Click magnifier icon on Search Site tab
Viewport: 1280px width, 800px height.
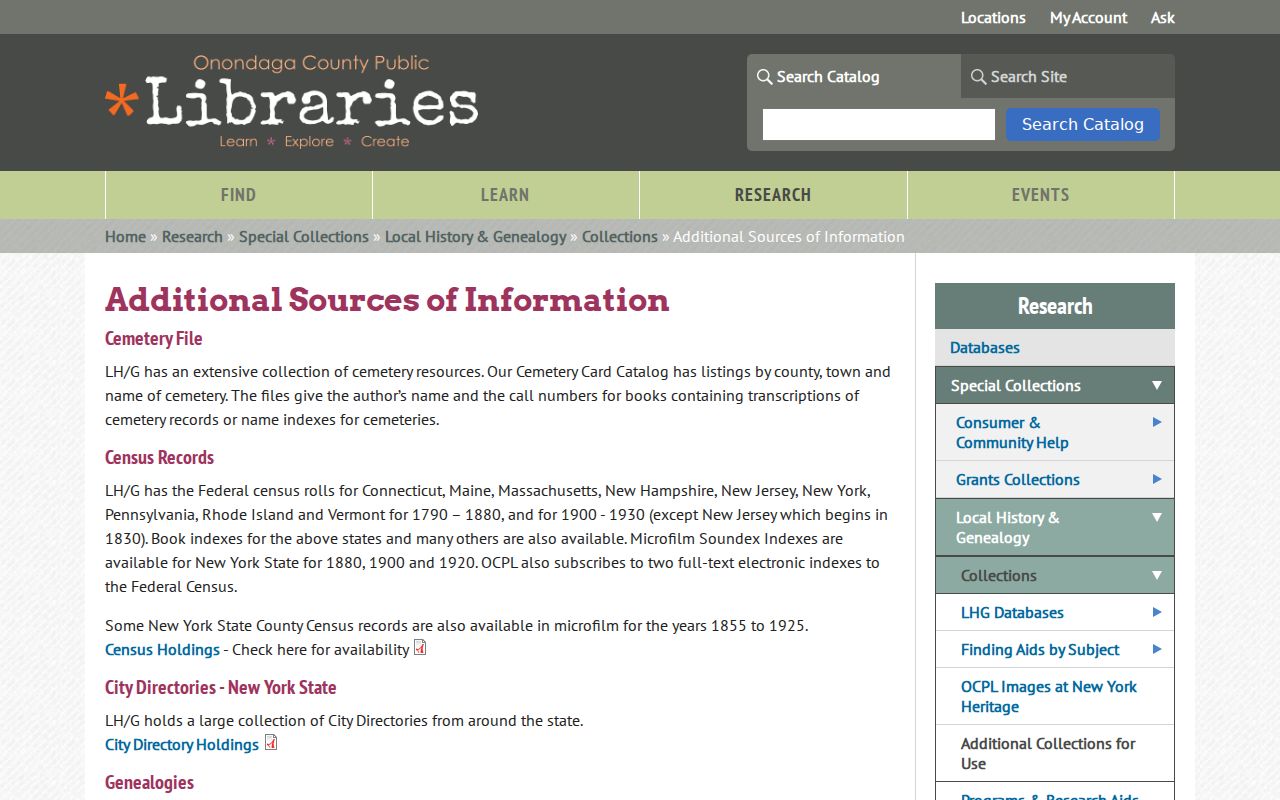coord(979,77)
